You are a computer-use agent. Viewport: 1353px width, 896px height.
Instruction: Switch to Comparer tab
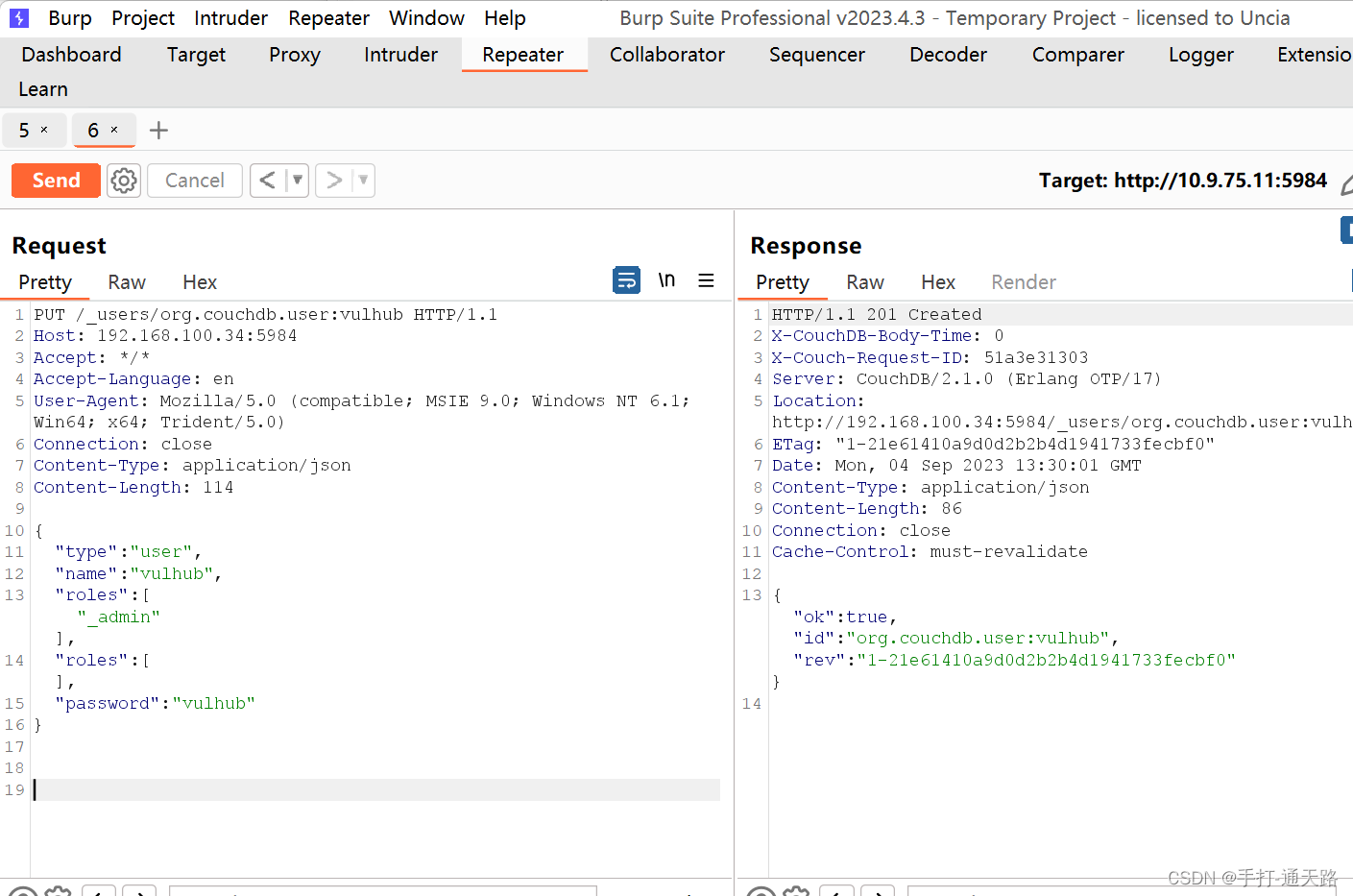click(1078, 55)
